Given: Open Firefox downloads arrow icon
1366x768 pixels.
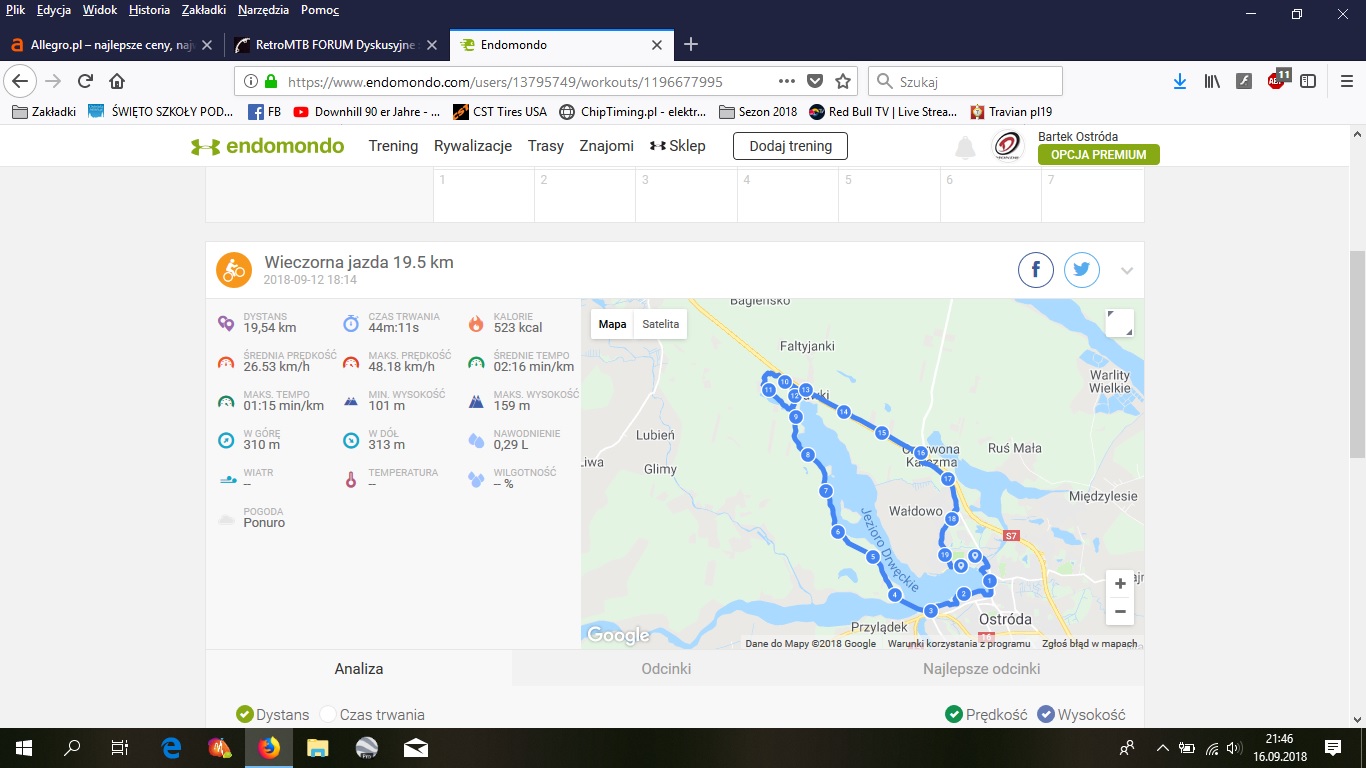Looking at the screenshot, I should 1180,81.
